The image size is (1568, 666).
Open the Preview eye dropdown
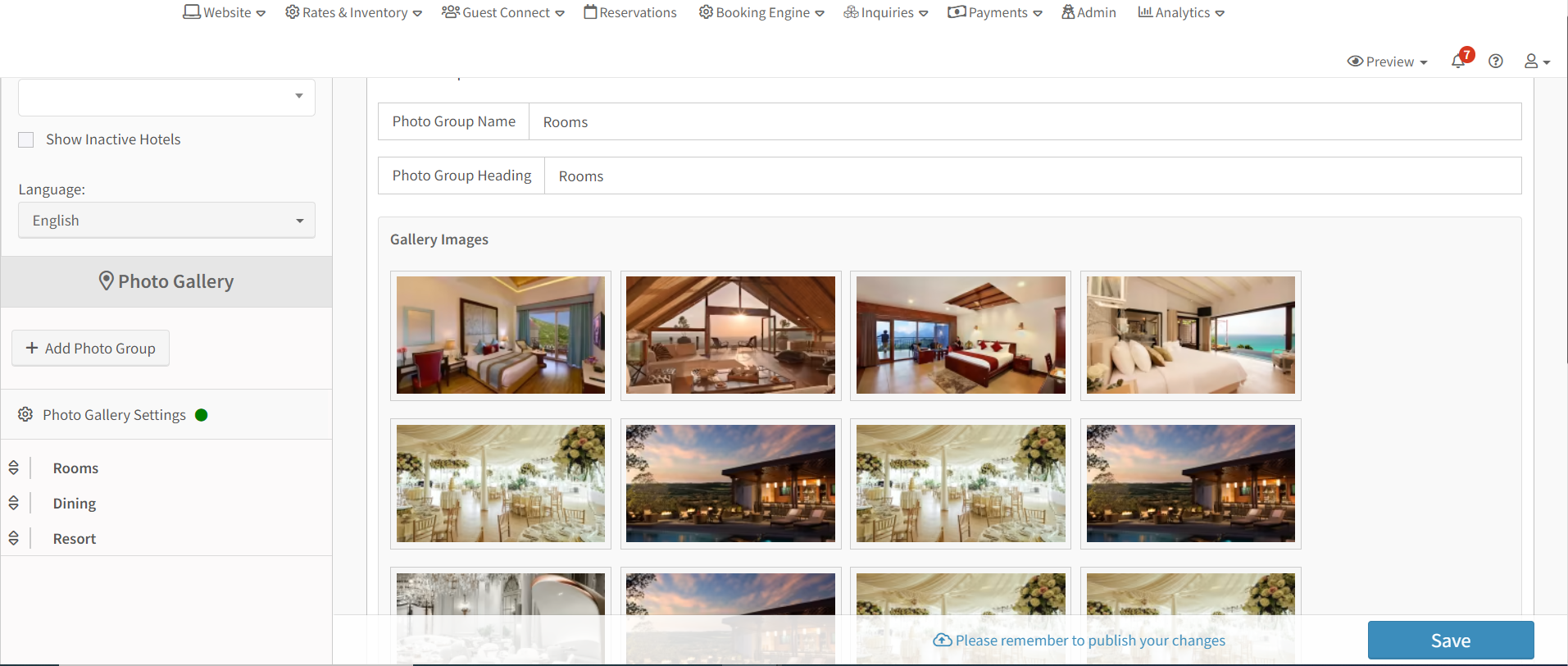point(1387,62)
